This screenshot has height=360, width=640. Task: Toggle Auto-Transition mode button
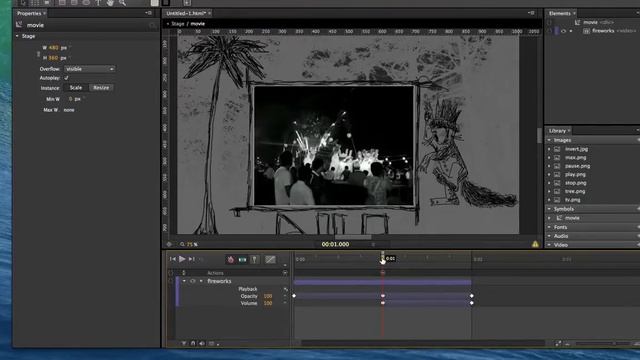(242, 260)
